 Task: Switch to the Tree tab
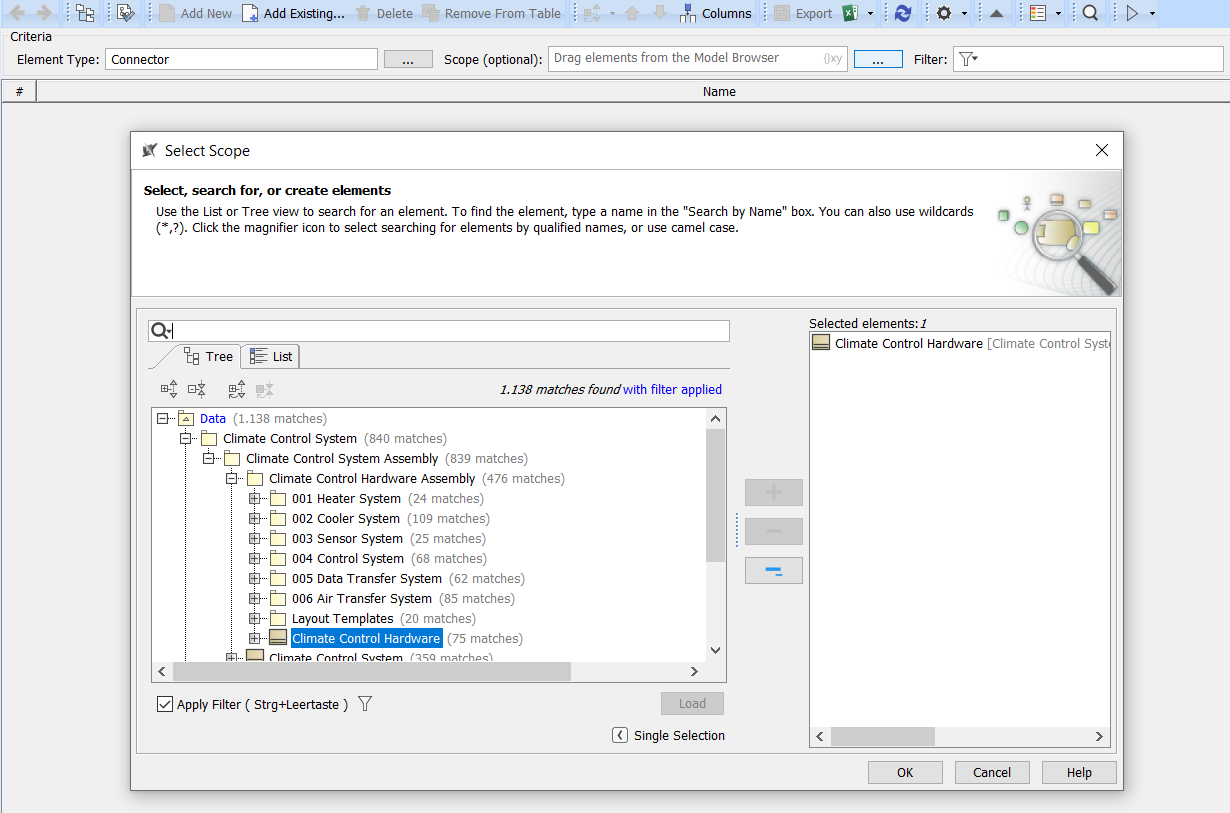pos(208,356)
